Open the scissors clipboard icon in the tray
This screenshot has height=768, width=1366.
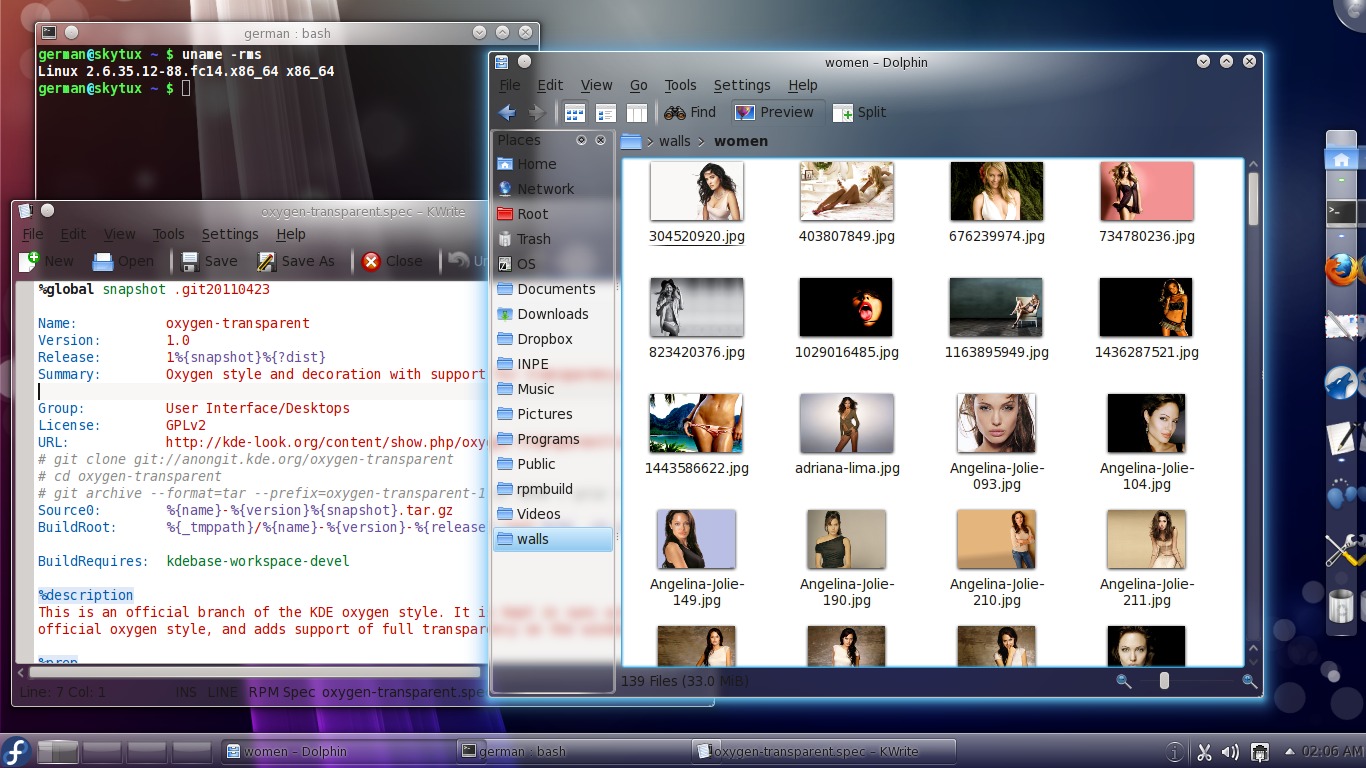[1204, 752]
